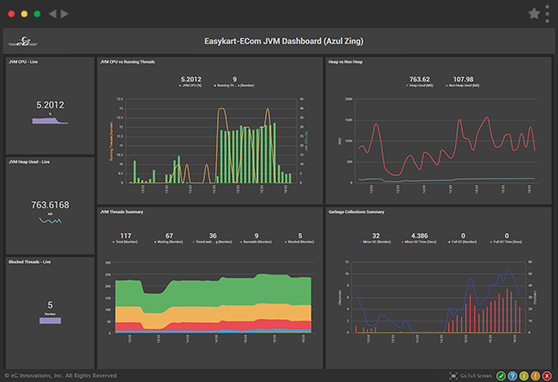Click the JVM CPU live value 5.2012

coord(50,105)
